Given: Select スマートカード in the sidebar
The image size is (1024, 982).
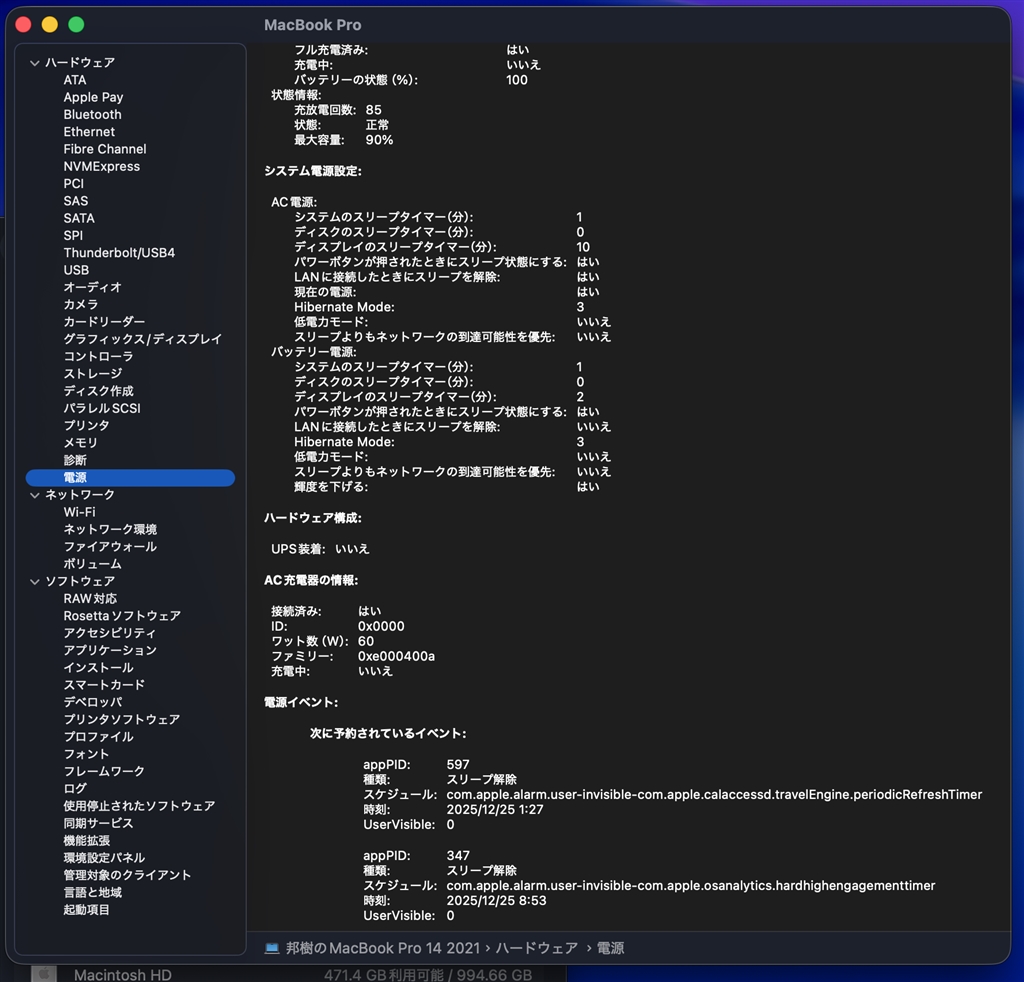Looking at the screenshot, I should [x=104, y=685].
